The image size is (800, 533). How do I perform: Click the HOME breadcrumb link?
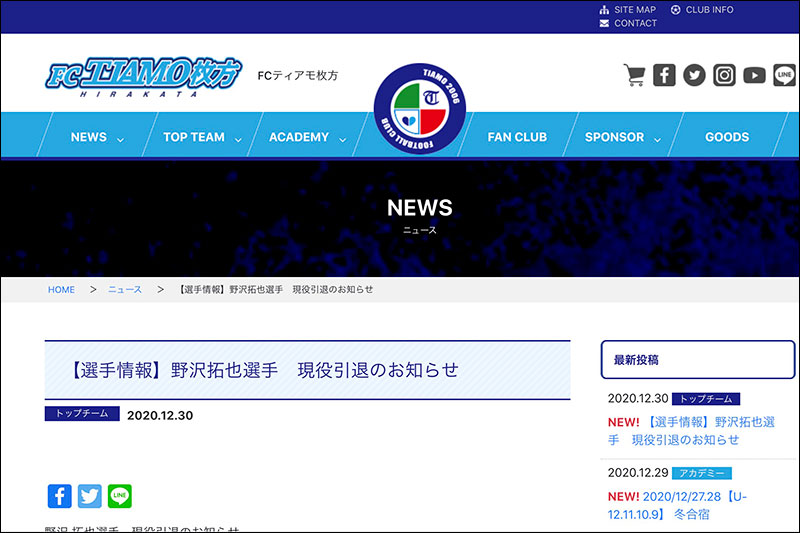pyautogui.click(x=61, y=290)
